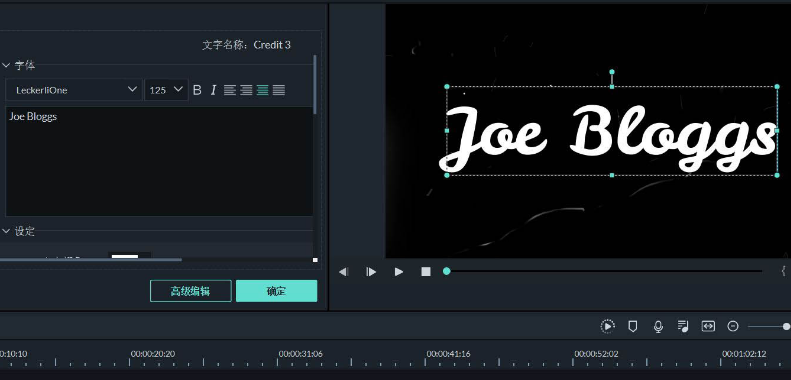Select center text alignment
Screen dimensions: 791x380
[x=262, y=90]
